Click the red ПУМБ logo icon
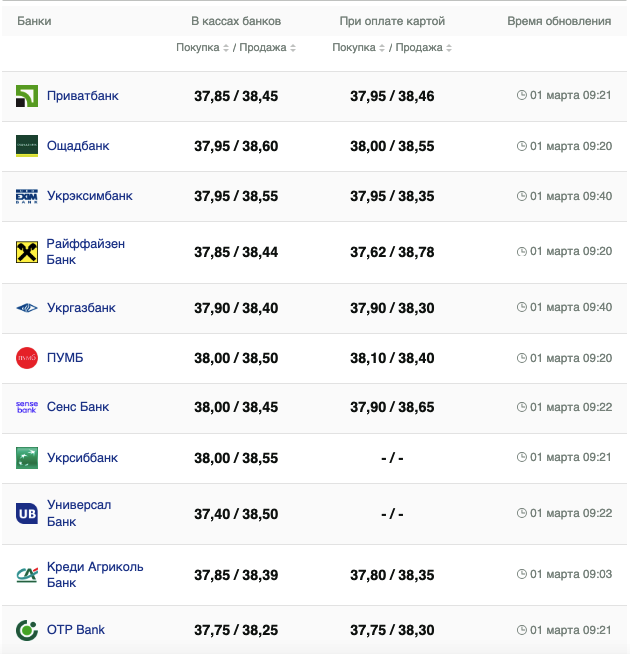This screenshot has width=630, height=654. coord(27,358)
